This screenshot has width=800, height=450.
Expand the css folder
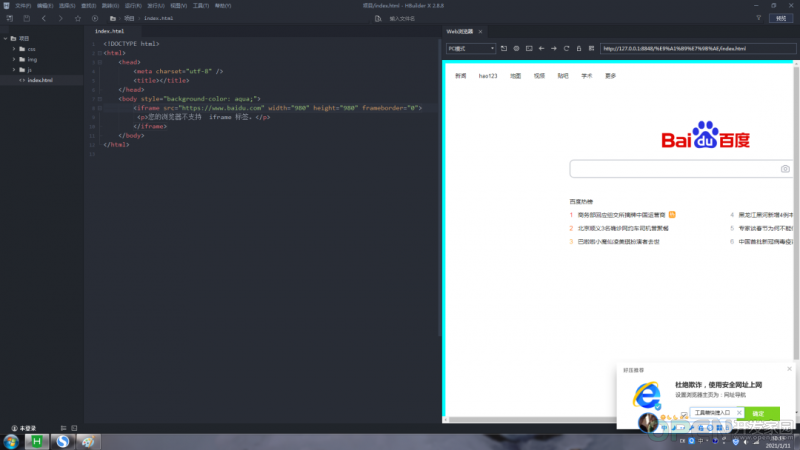coord(14,49)
